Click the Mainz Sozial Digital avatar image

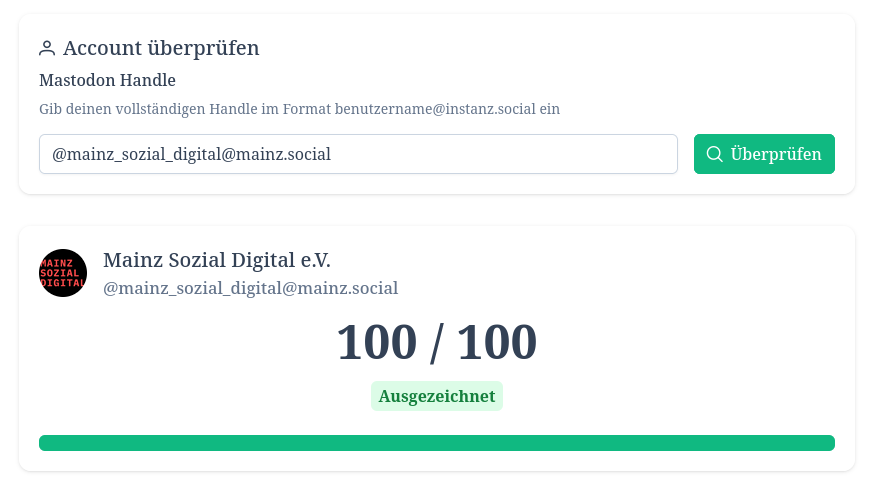[63, 273]
